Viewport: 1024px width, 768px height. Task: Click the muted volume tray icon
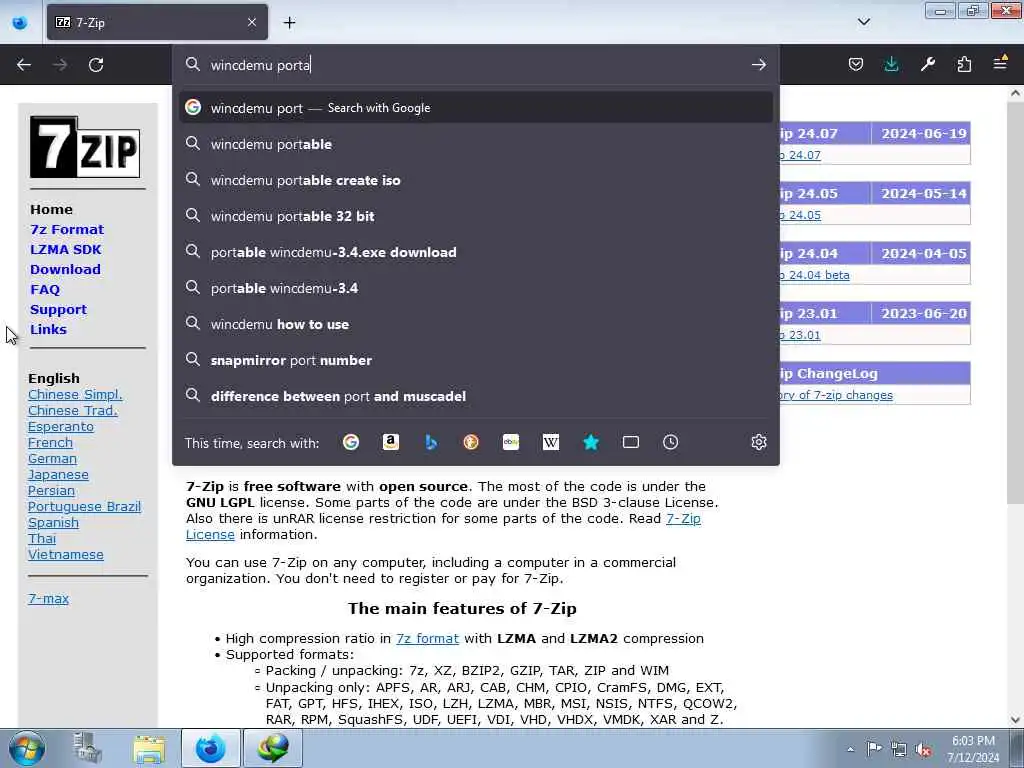click(923, 749)
